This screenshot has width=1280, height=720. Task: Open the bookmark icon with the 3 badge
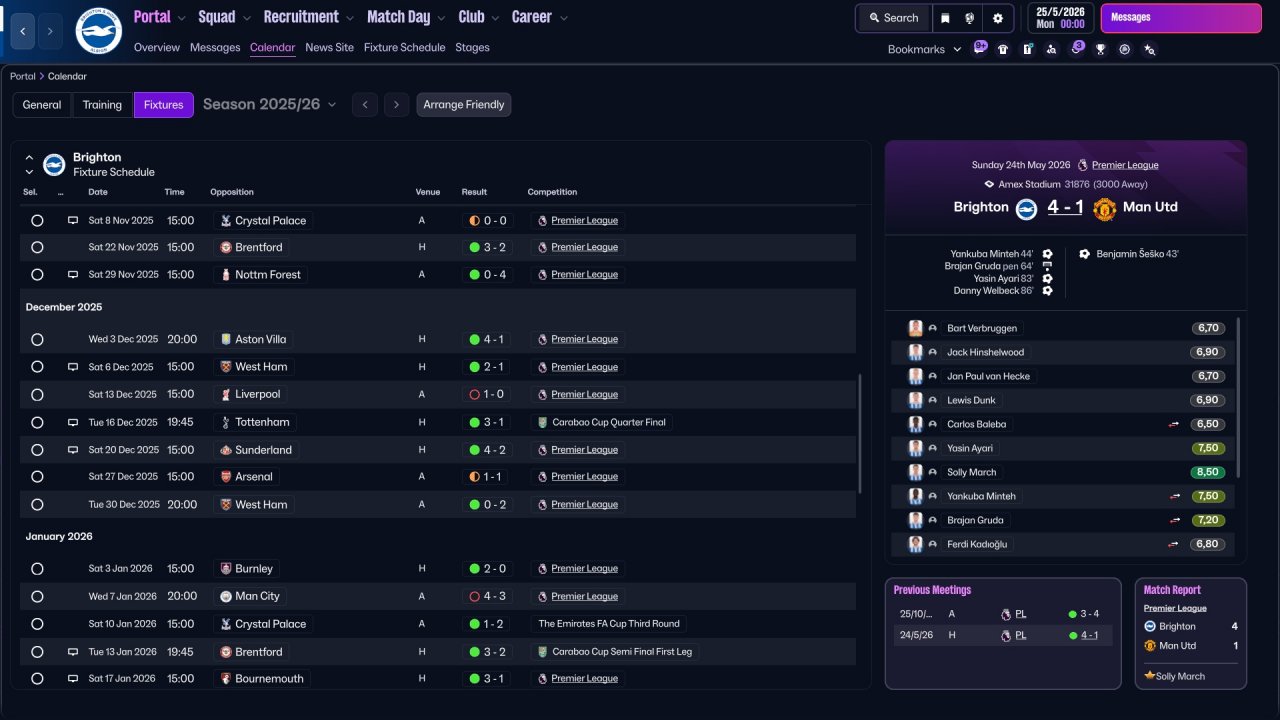1076,48
